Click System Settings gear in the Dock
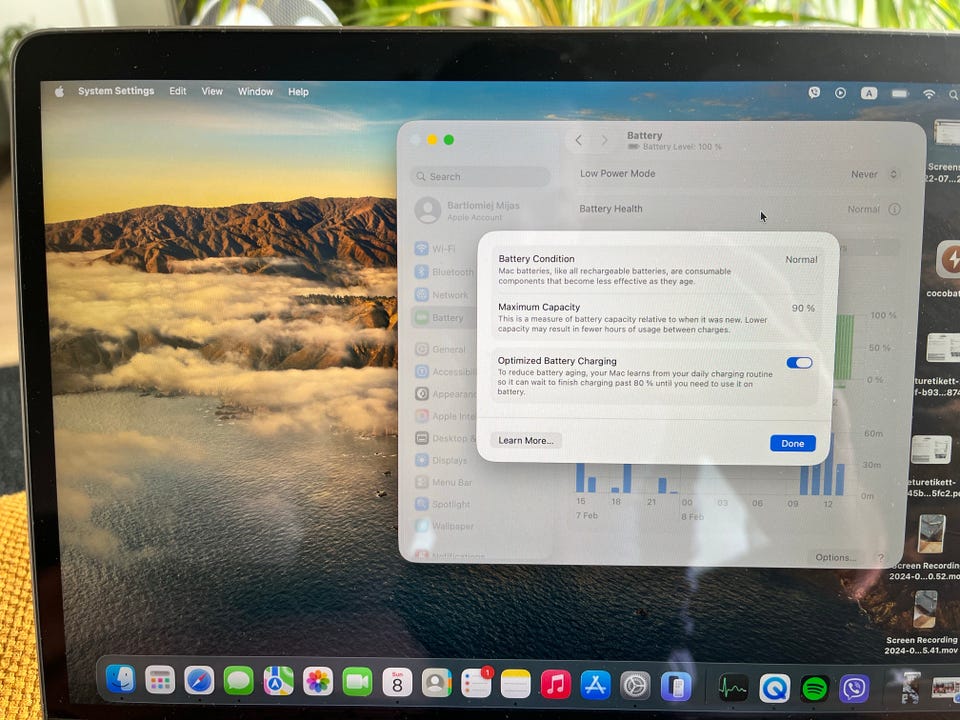The image size is (960, 720). click(635, 686)
